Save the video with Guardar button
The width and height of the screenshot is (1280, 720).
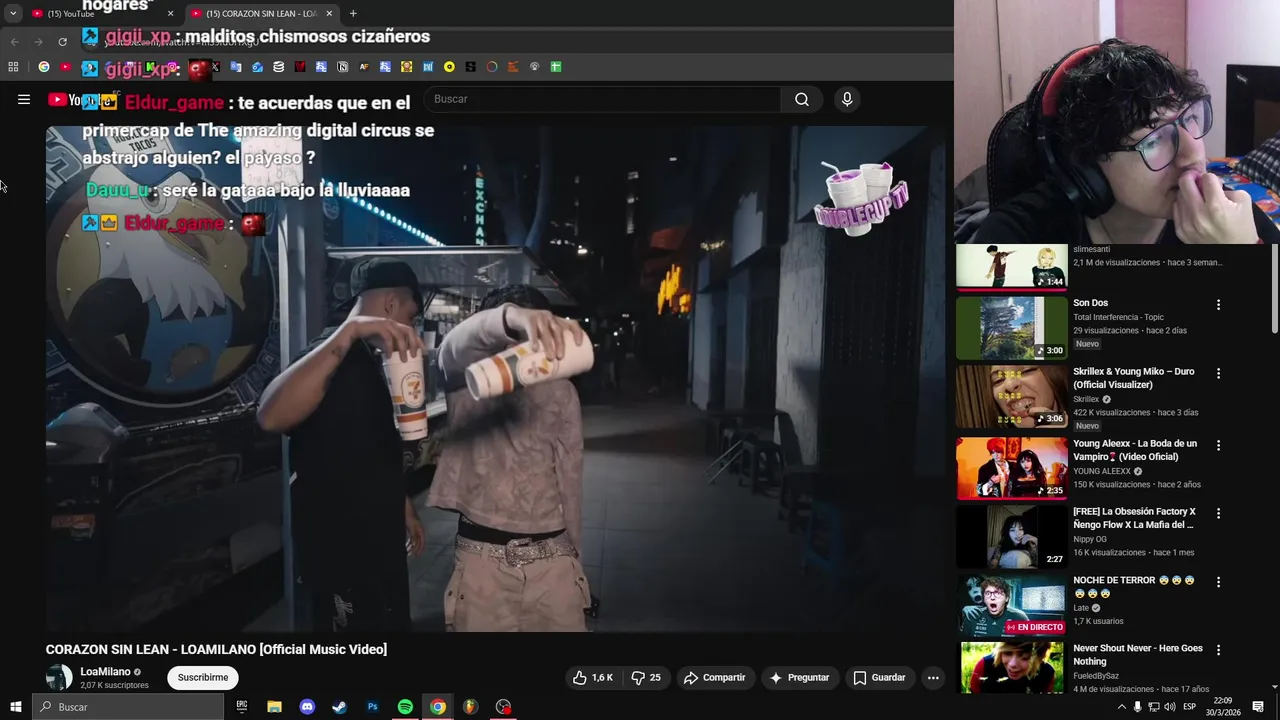879,678
